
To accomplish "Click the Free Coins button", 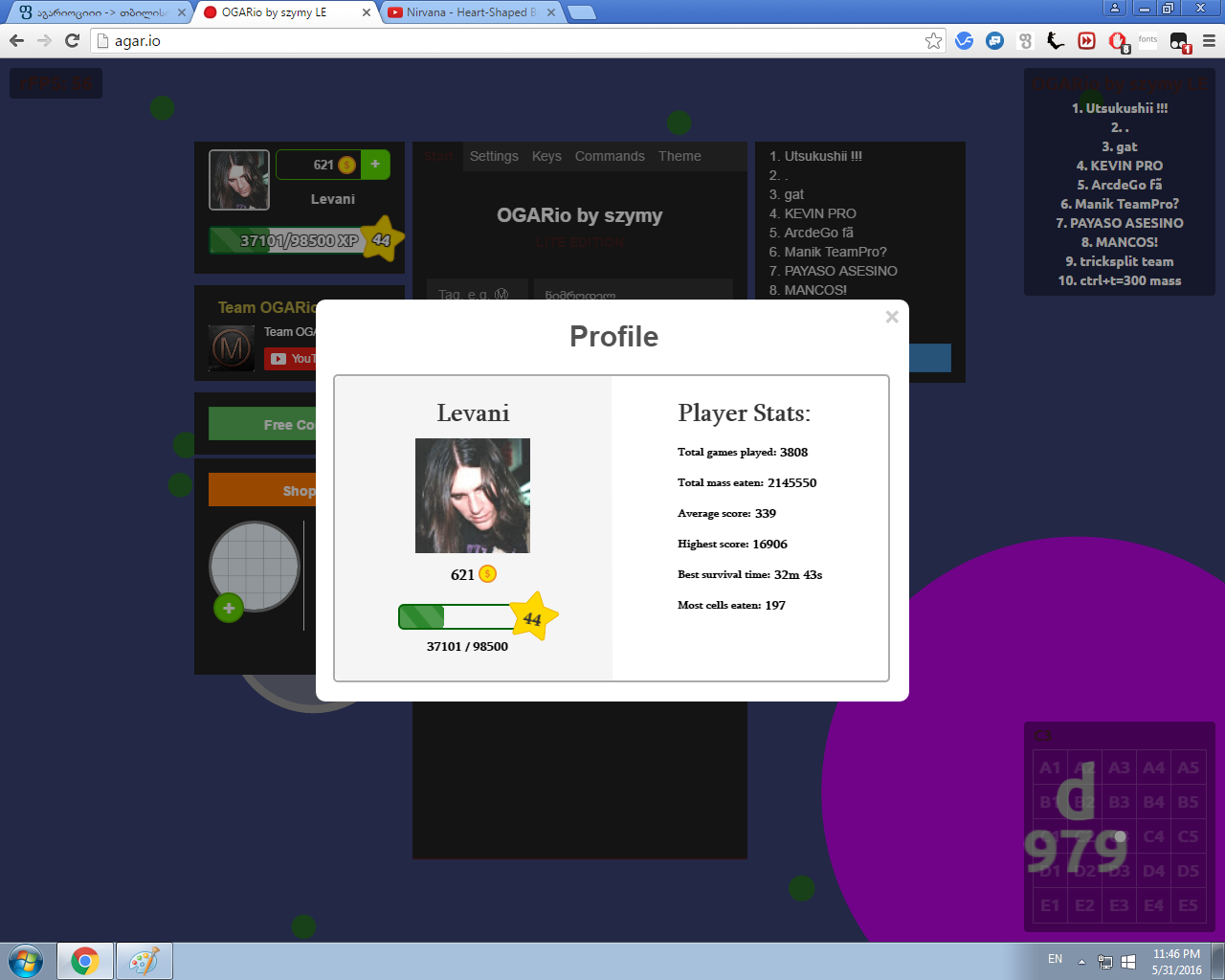I will 262,424.
